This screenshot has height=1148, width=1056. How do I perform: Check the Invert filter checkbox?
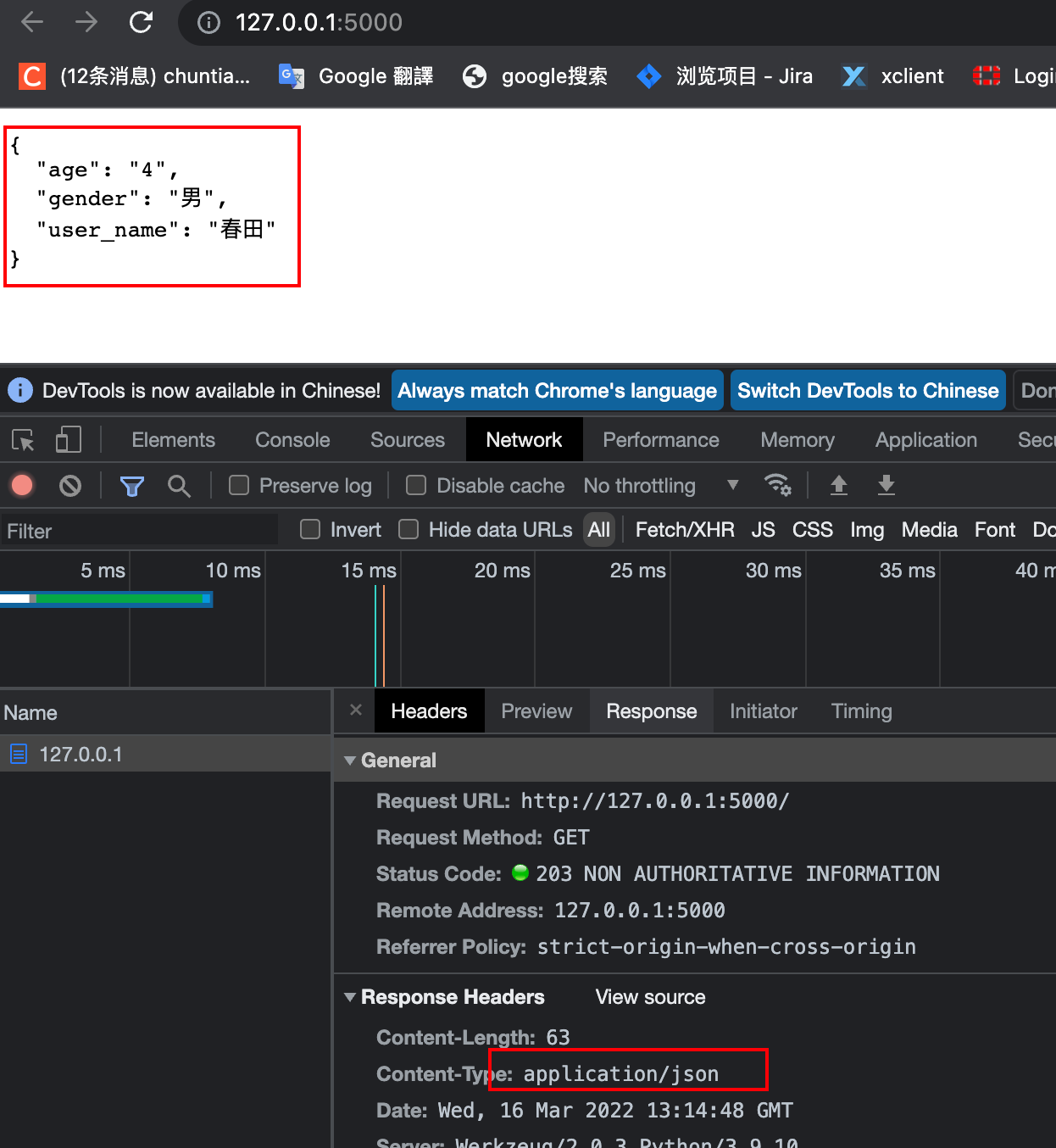tap(310, 530)
